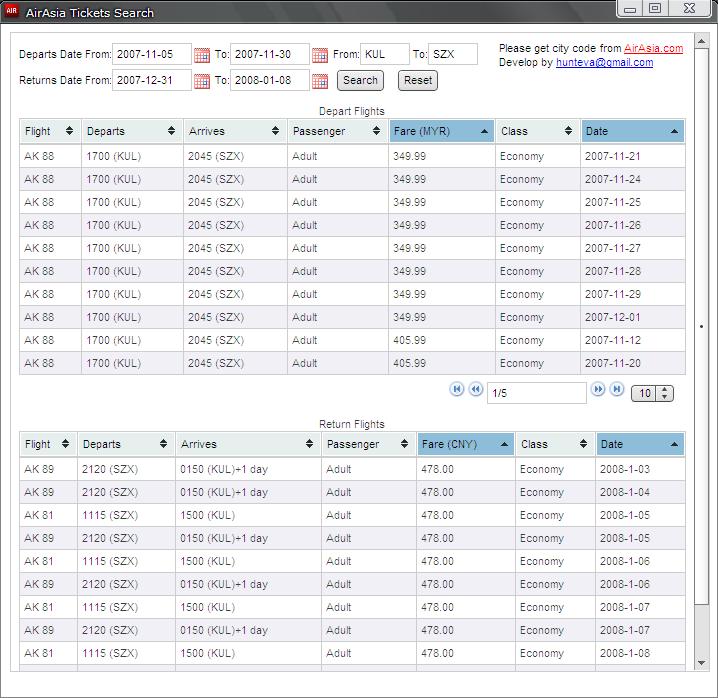Sort return flights by Date column
The width and height of the screenshot is (718, 698).
[640, 444]
